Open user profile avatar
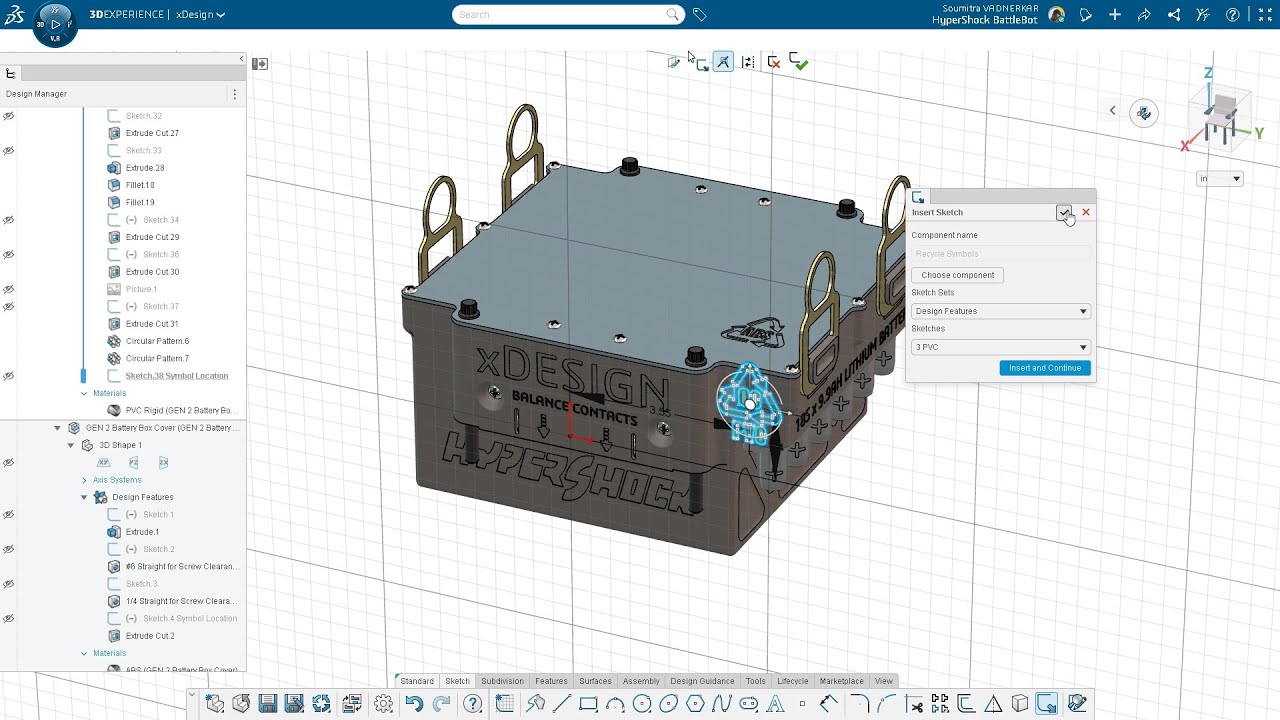The width and height of the screenshot is (1280, 720). pos(1057,15)
